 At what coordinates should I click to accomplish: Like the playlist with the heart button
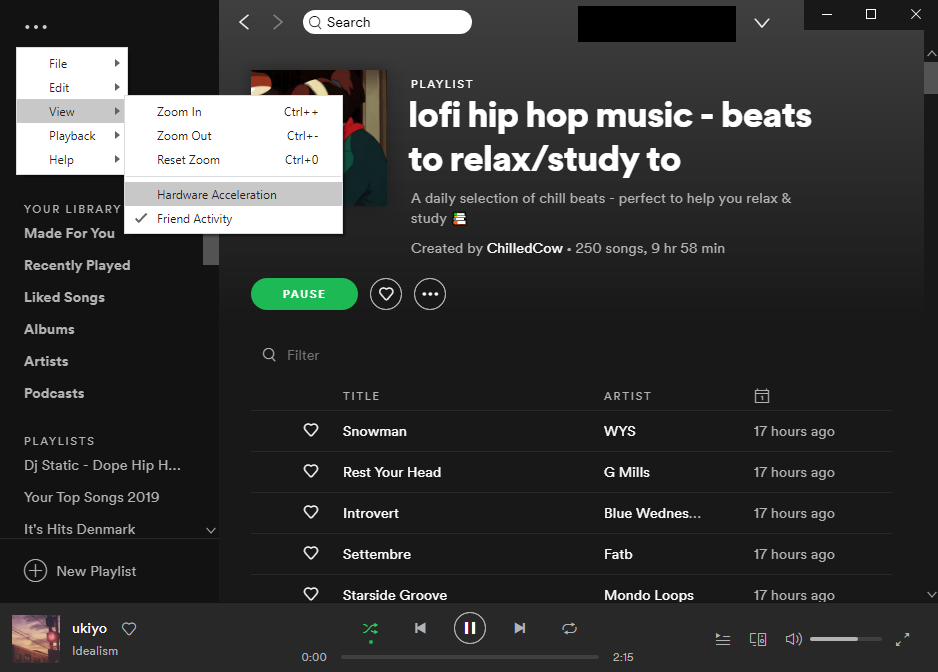point(386,294)
